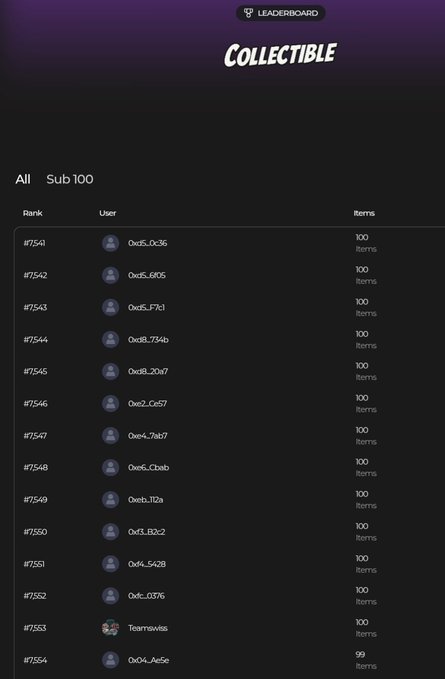Select username 0xfc...0376

point(146,595)
